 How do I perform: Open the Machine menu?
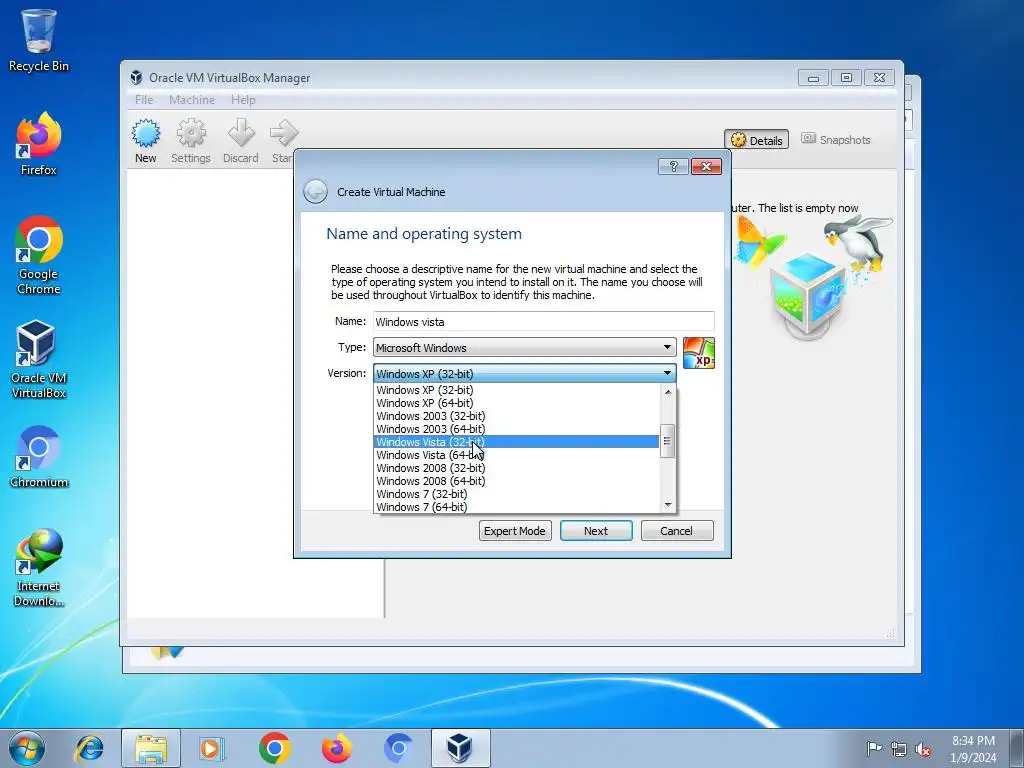[192, 100]
